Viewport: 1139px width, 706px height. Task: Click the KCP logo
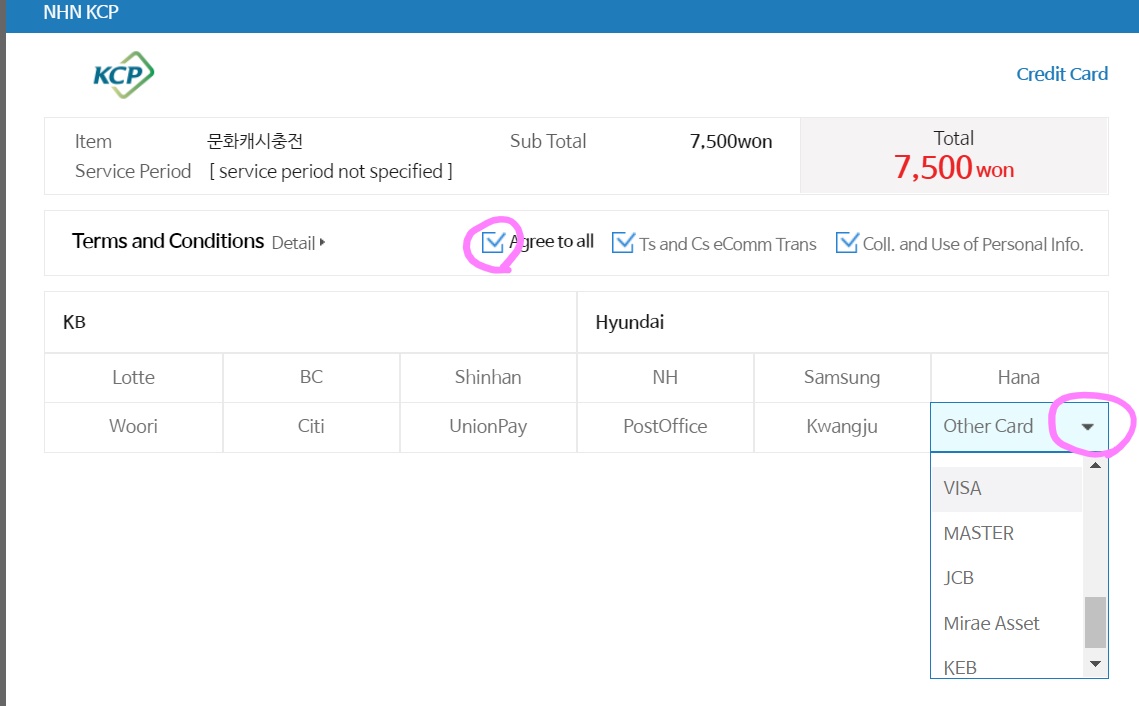click(123, 75)
